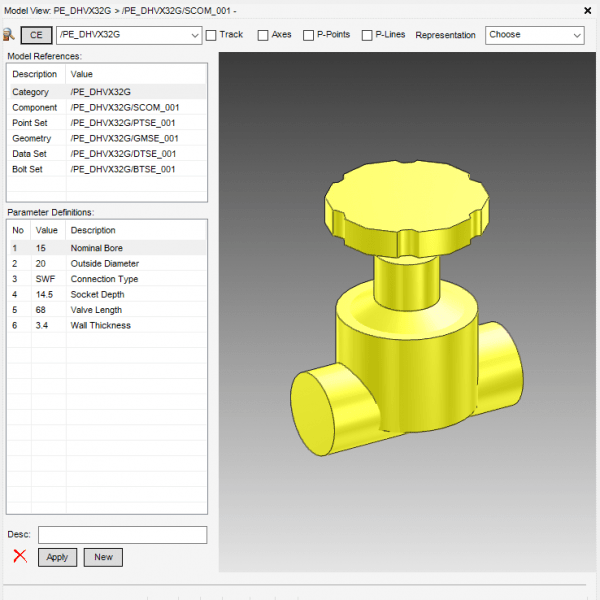This screenshot has width=600, height=600.
Task: Choose the Valve Length parameter row
Action: 106,310
